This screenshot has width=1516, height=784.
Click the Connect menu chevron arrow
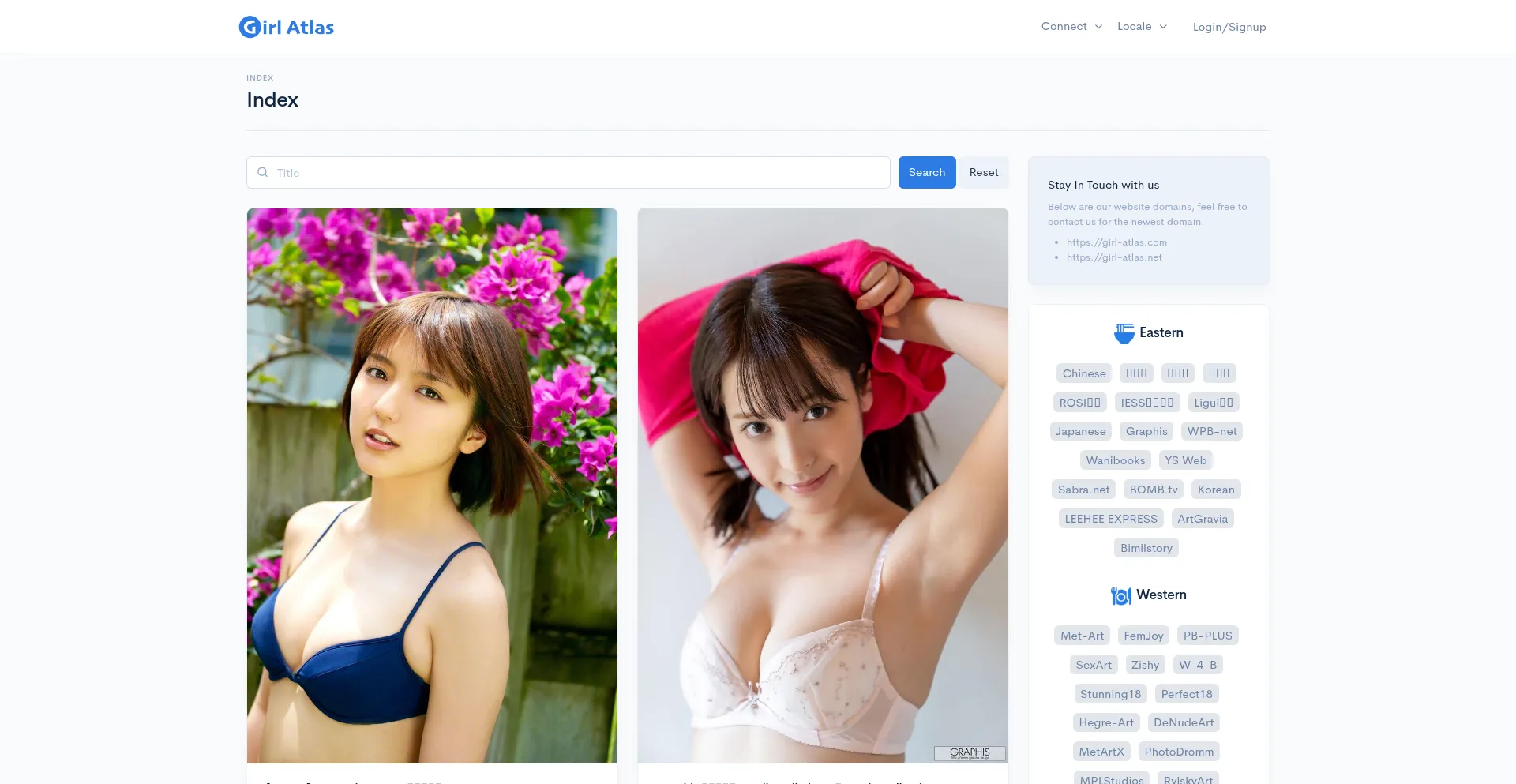pyautogui.click(x=1098, y=27)
